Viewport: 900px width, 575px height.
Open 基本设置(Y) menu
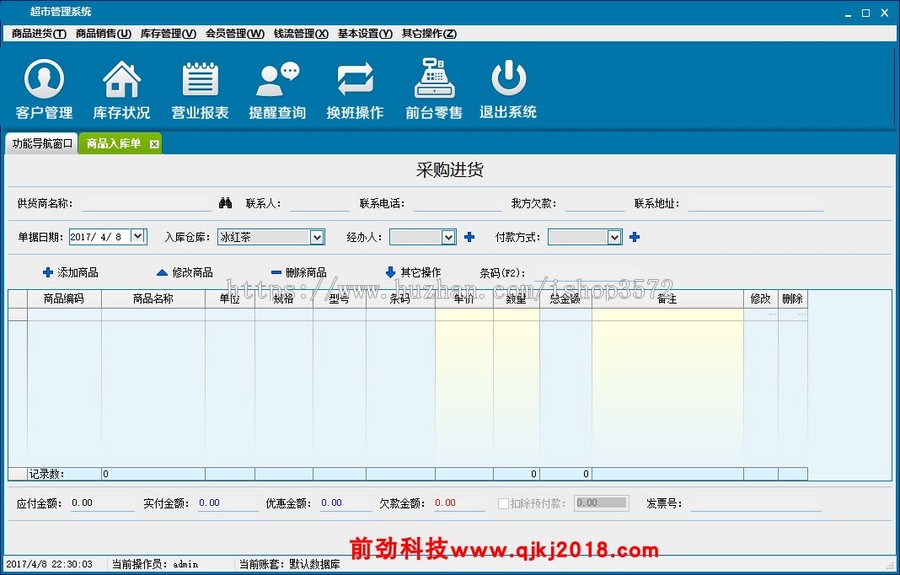point(365,34)
